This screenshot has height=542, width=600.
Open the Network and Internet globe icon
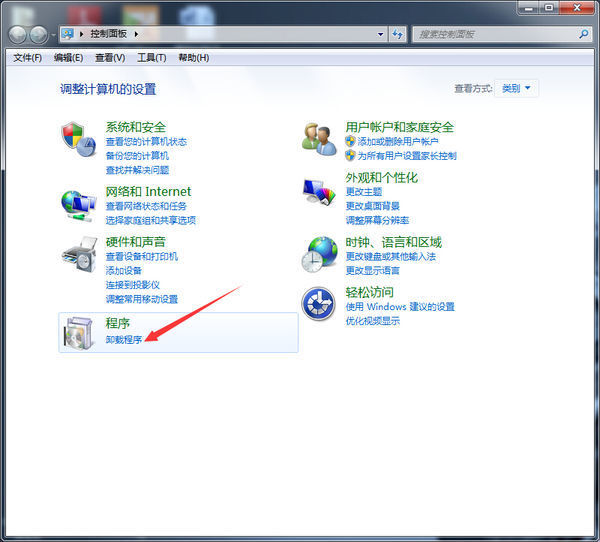tap(78, 206)
